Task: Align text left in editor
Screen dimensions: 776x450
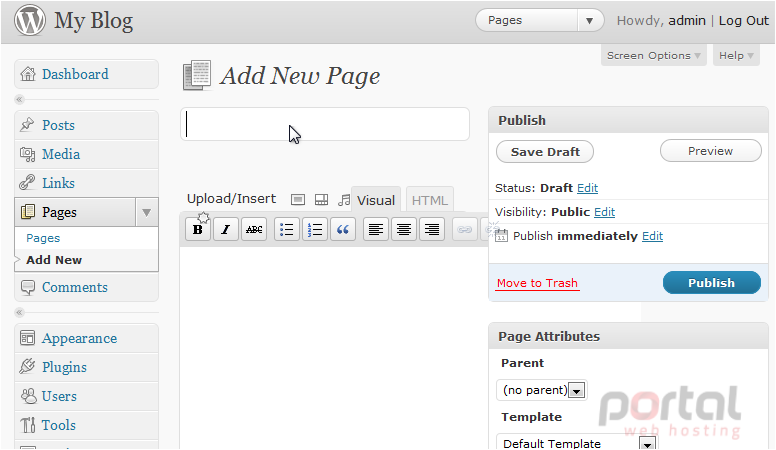Action: tap(376, 229)
